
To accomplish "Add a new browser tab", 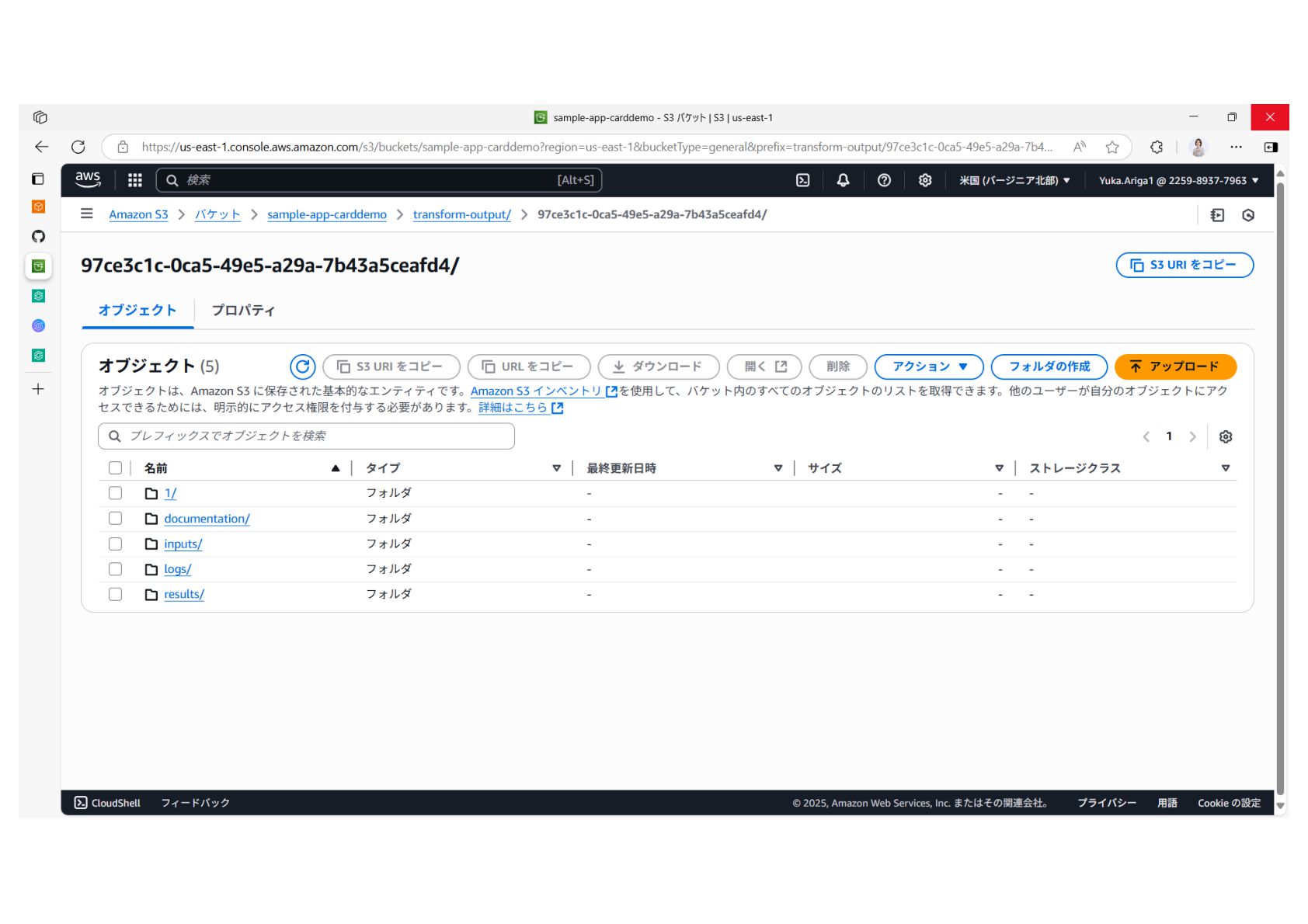I will 38,389.
